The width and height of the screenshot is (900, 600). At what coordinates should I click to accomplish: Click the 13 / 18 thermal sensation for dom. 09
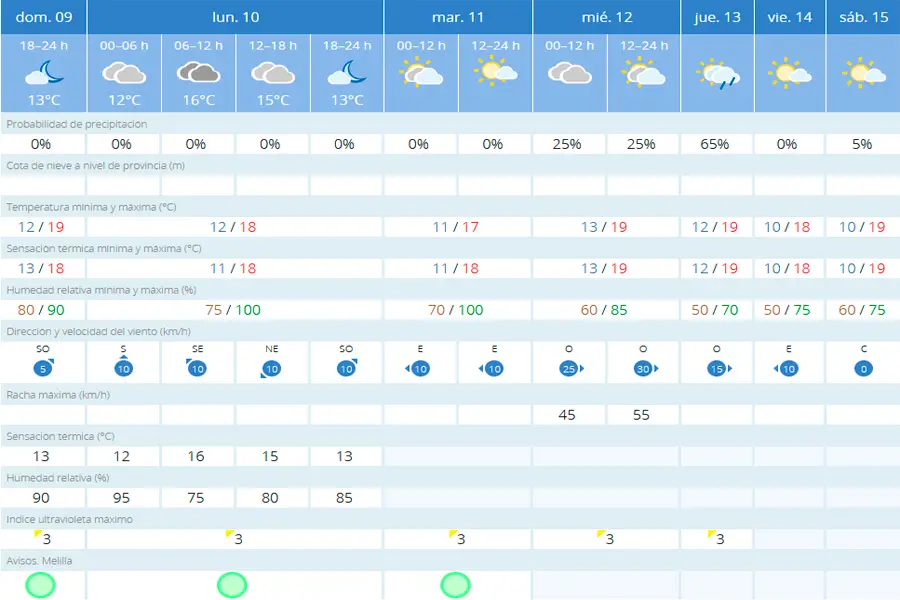point(41,268)
